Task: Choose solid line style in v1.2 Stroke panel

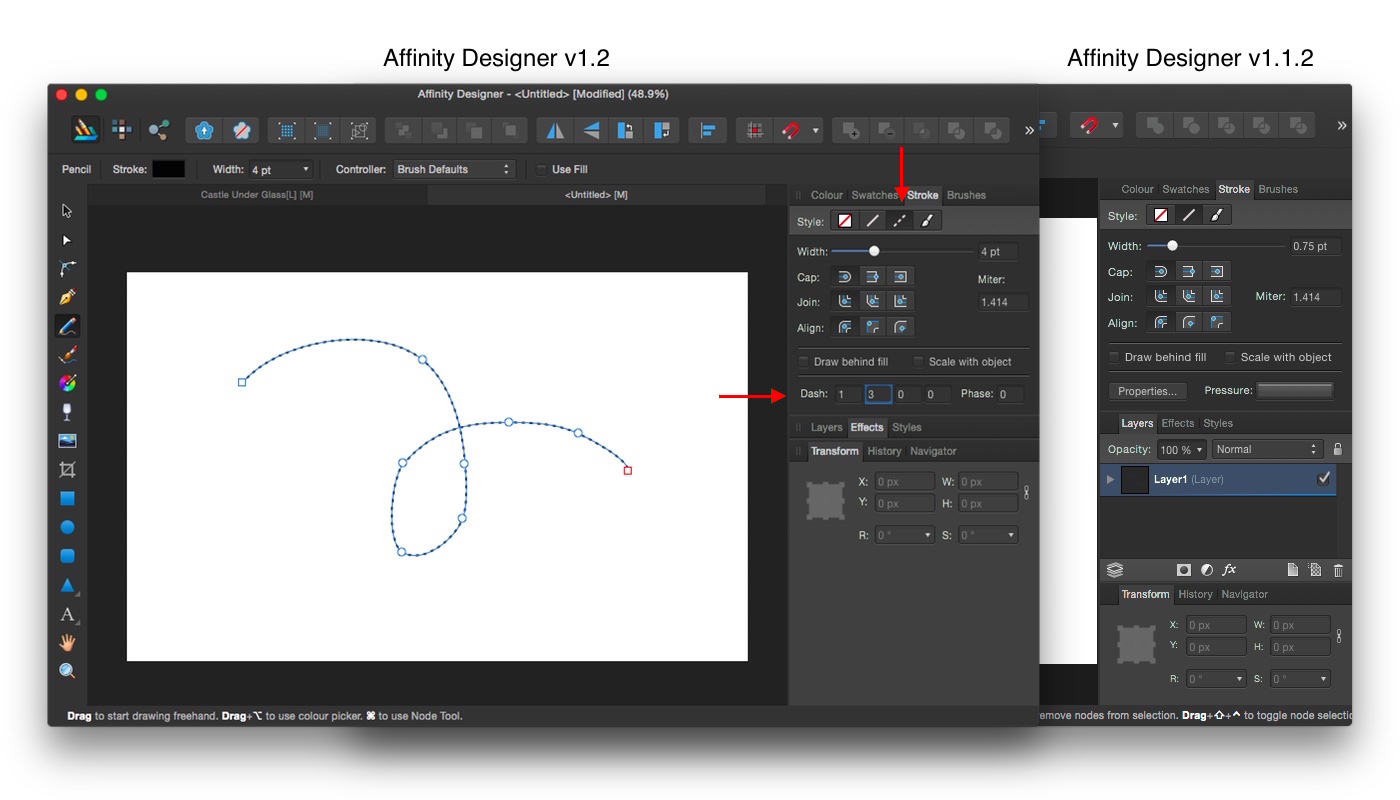Action: click(873, 221)
